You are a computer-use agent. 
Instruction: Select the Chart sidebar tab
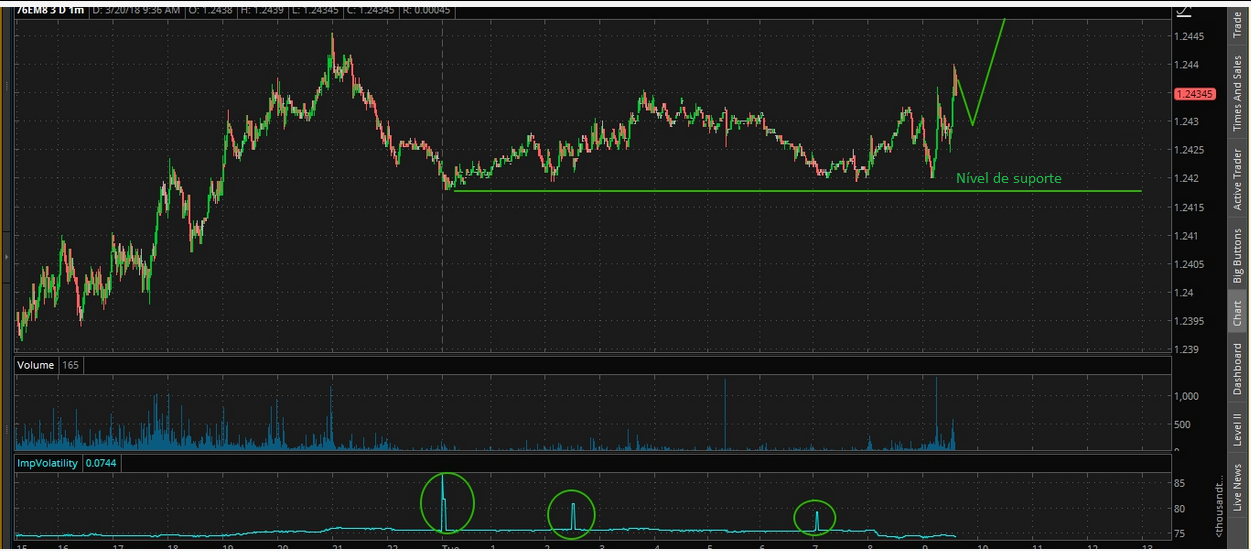[1237, 313]
